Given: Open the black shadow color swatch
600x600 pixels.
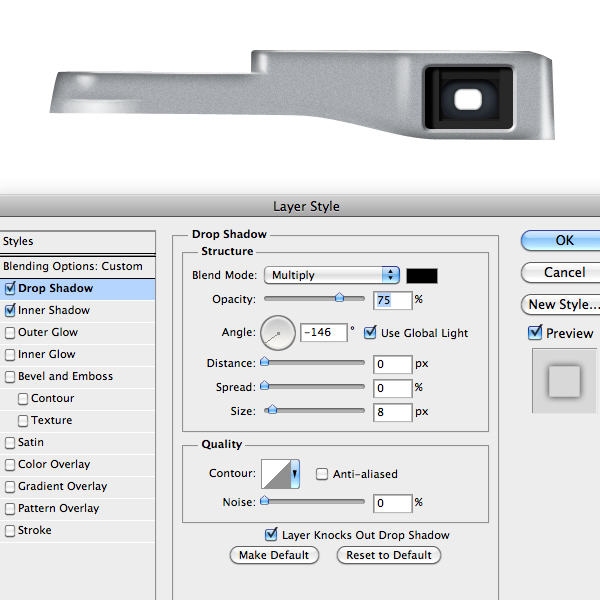Looking at the screenshot, I should [x=422, y=276].
